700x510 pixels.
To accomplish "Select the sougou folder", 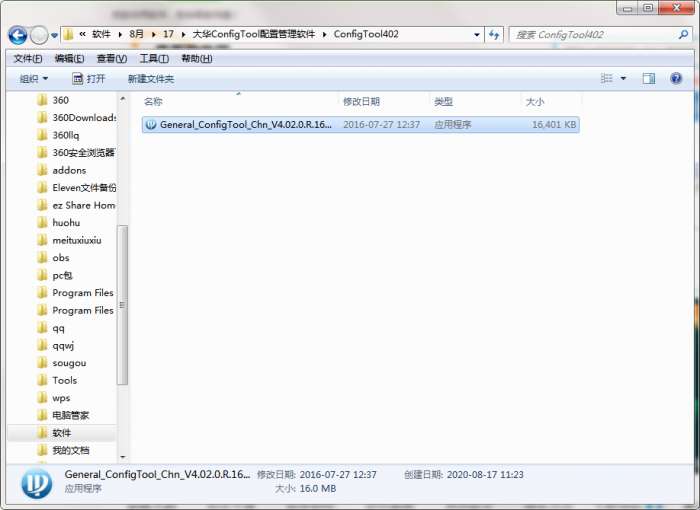I will [x=69, y=363].
